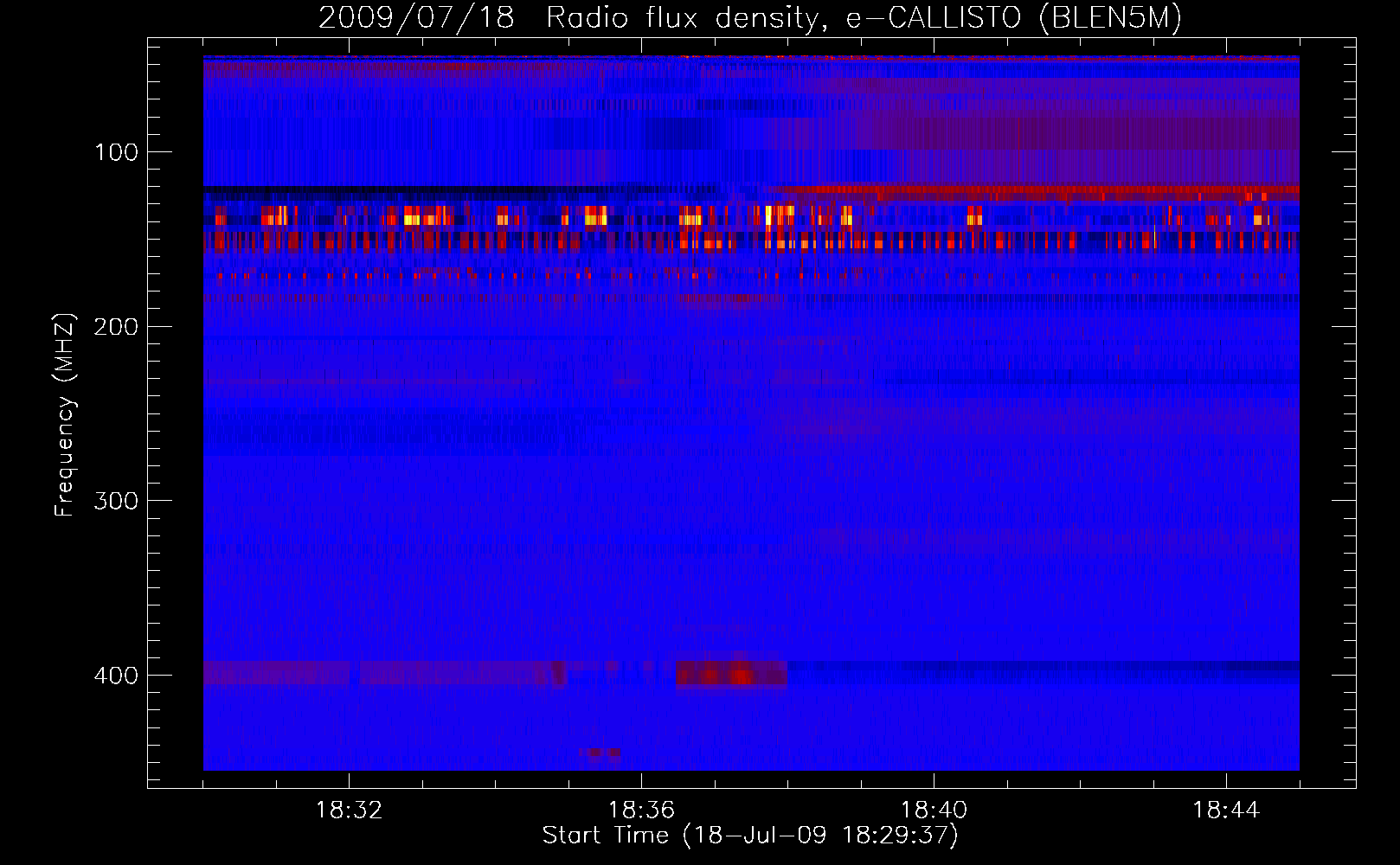Click the bright red burst near 400 MHz
Viewport: 1400px width, 865px height.
pos(731,673)
